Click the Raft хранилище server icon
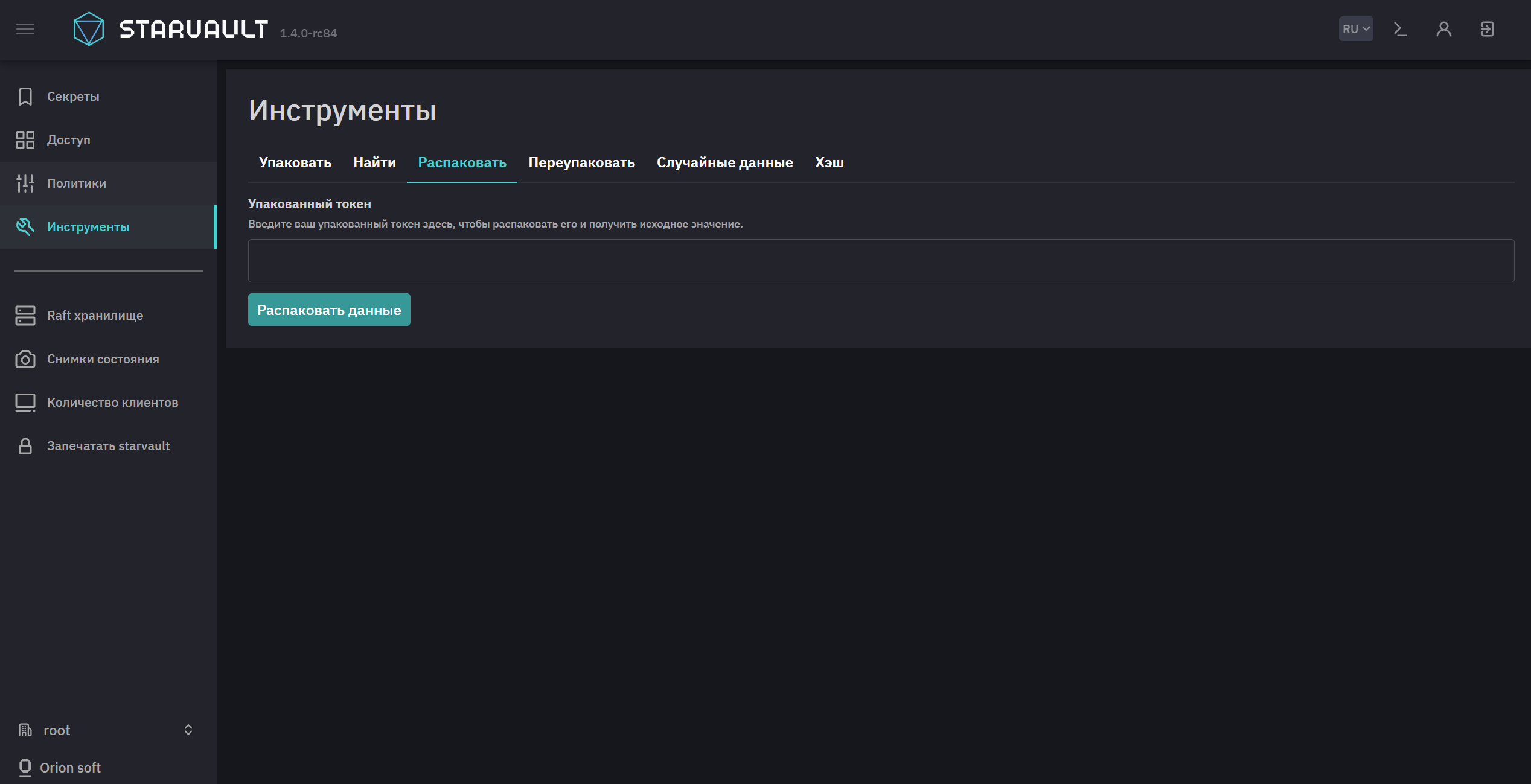This screenshot has width=1531, height=784. click(25, 316)
